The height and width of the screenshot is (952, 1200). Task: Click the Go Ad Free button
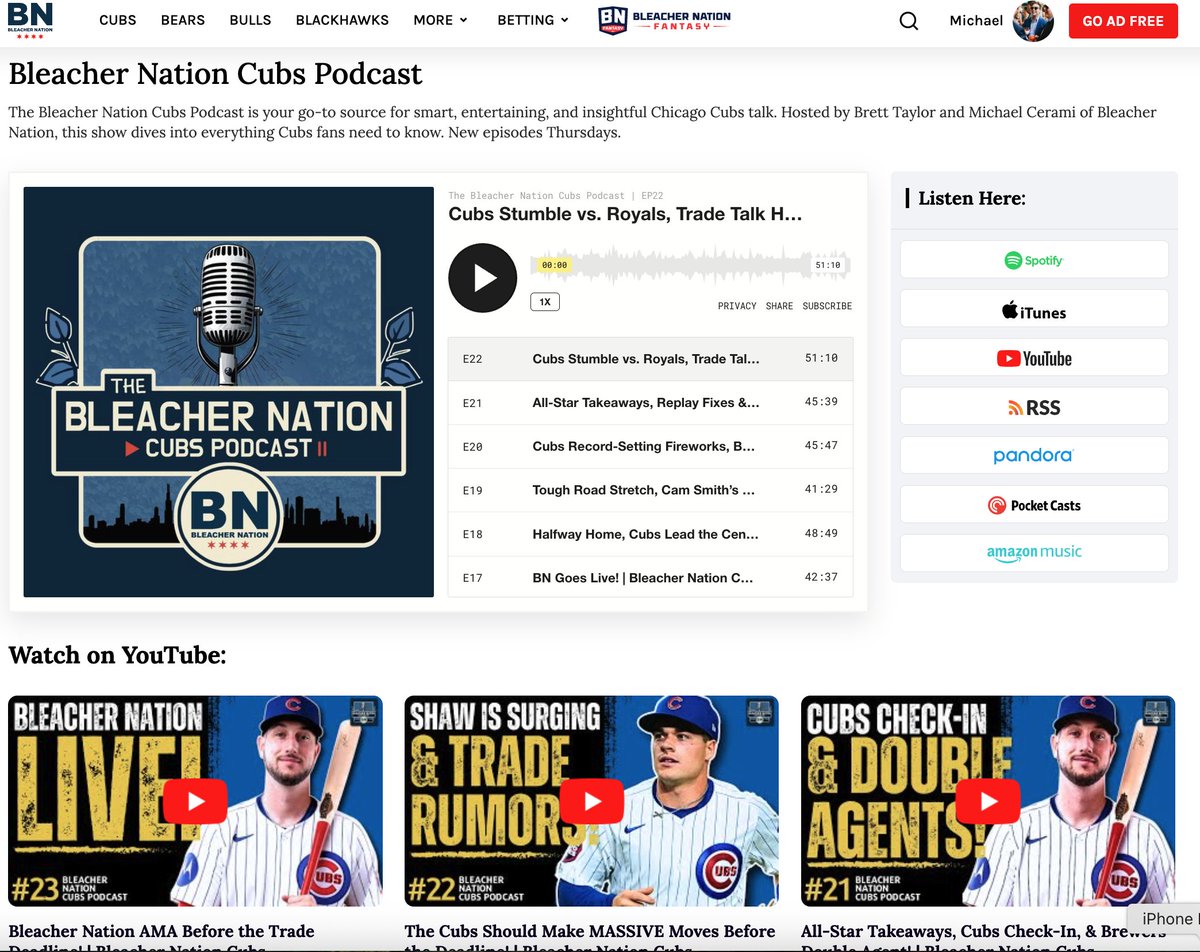tap(1123, 21)
